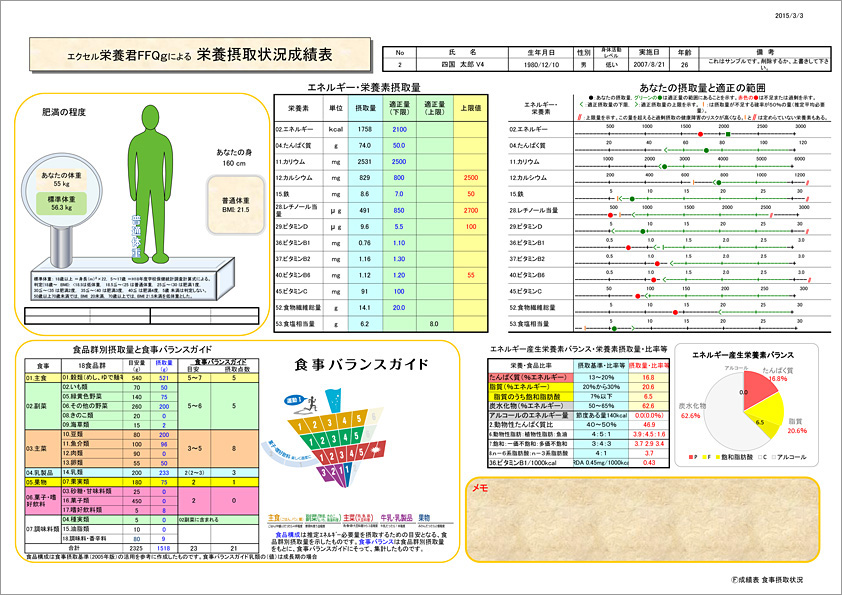The height and width of the screenshot is (595, 842).
Task: Click the orange 主食 legend label
Action: [285, 518]
